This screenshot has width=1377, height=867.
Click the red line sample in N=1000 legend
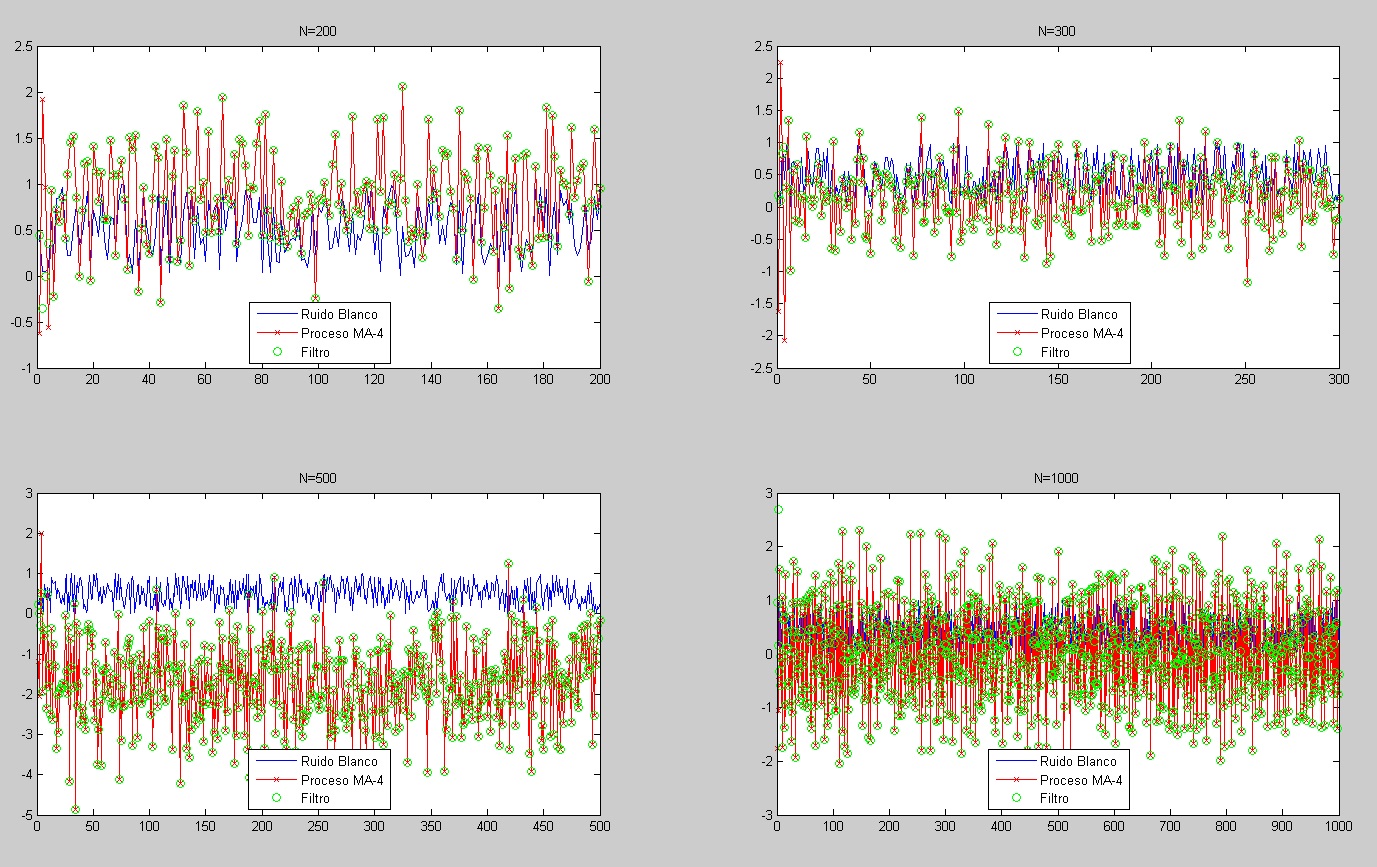click(x=1017, y=780)
